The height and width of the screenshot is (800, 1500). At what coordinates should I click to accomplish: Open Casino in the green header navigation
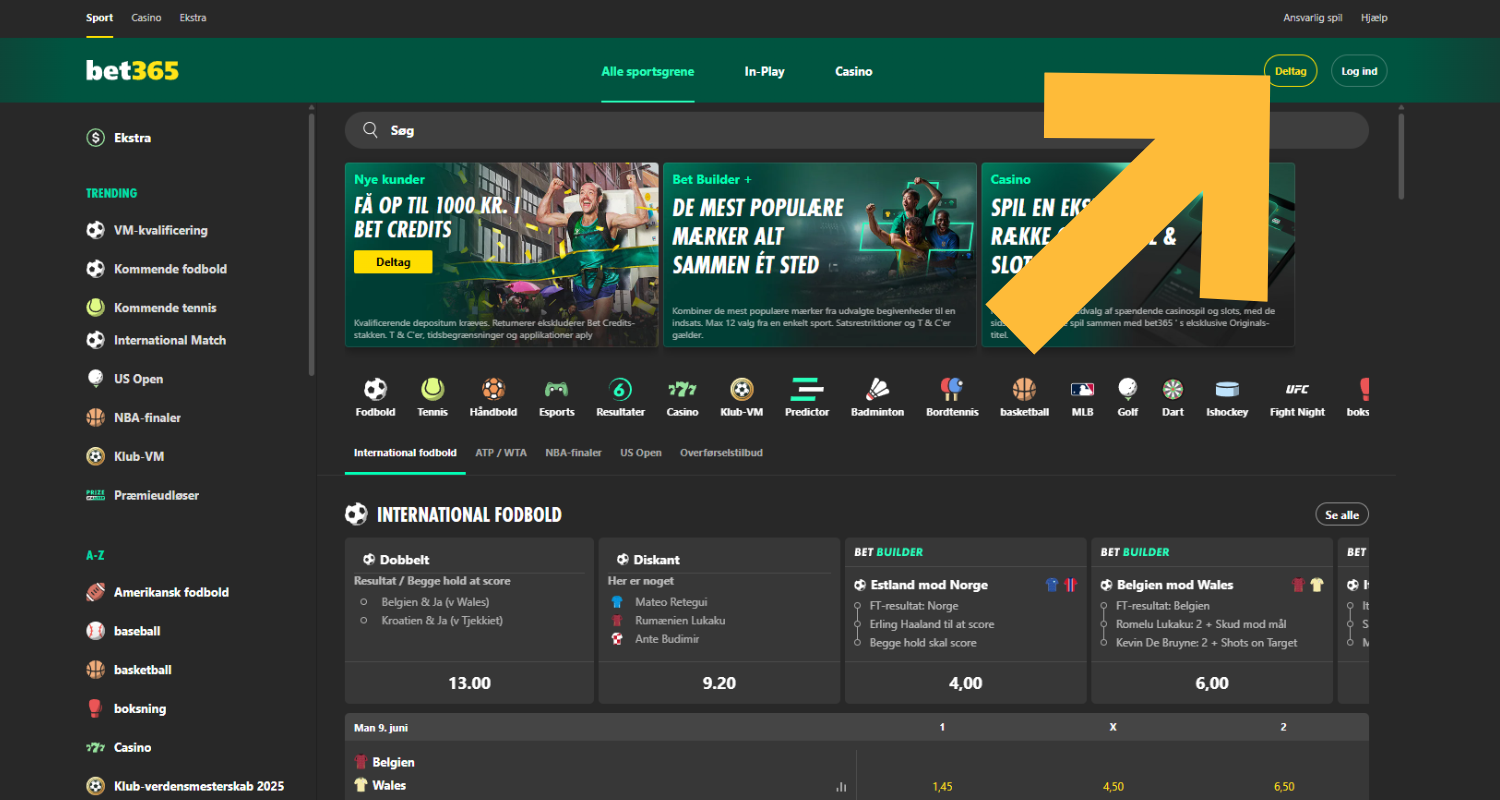[x=854, y=72]
